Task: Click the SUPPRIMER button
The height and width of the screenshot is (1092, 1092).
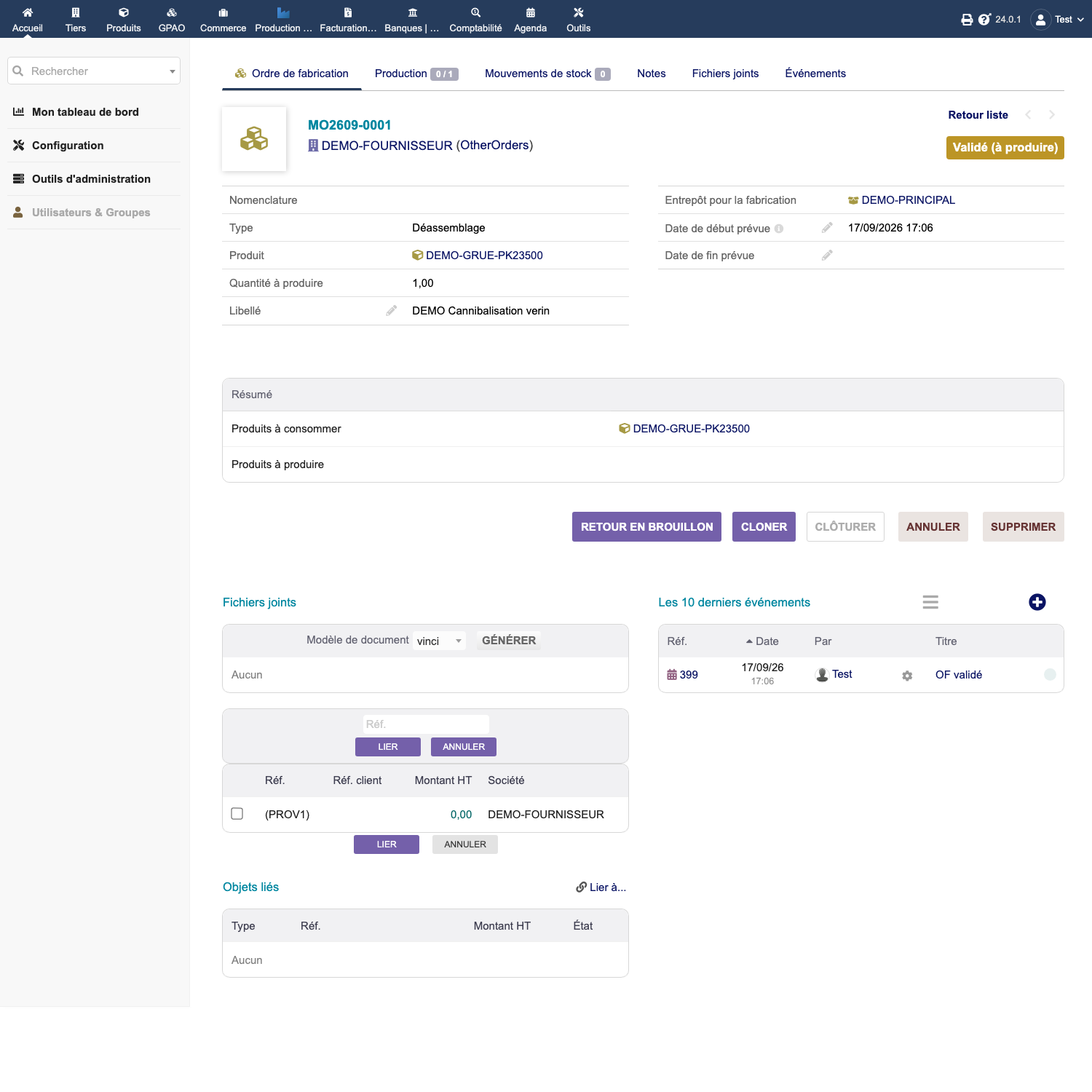Action: [x=1023, y=526]
